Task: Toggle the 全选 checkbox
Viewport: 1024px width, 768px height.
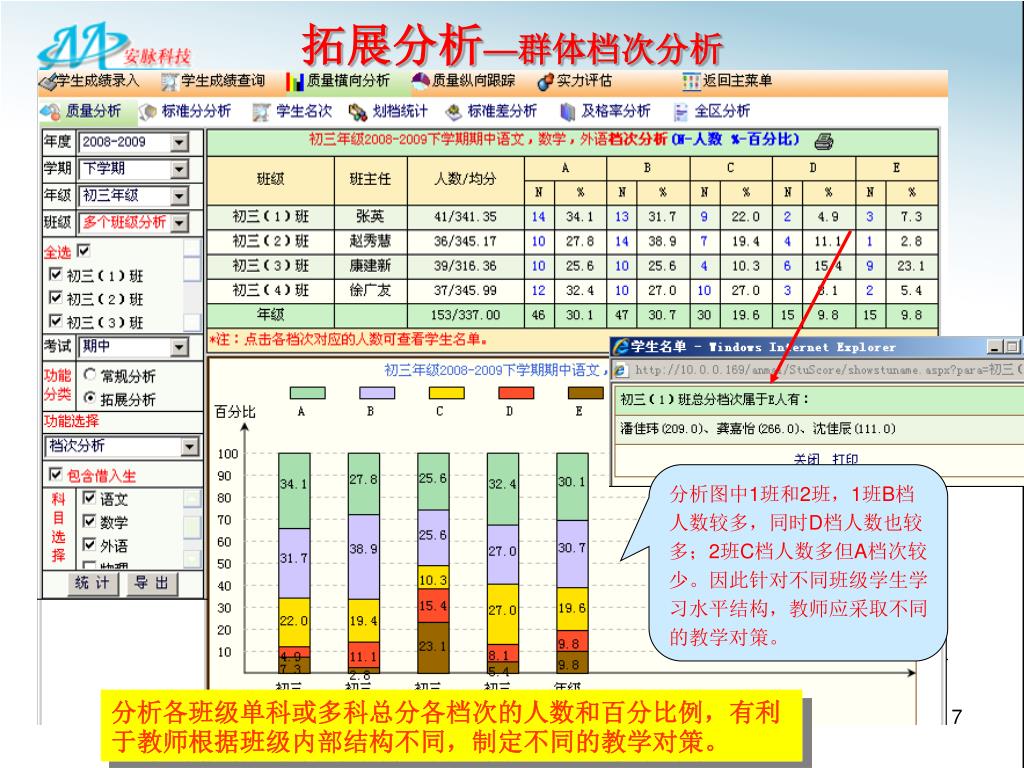Action: (84, 250)
